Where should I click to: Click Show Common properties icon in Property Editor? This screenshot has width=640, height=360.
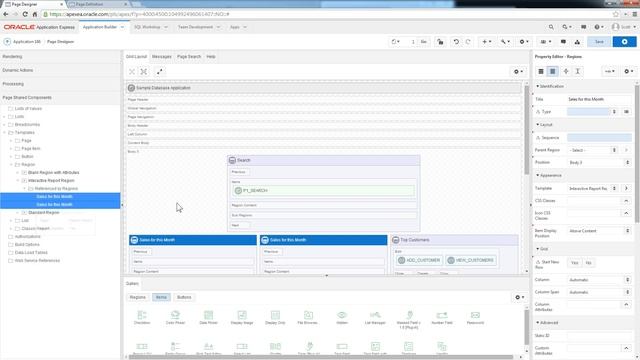(x=541, y=71)
